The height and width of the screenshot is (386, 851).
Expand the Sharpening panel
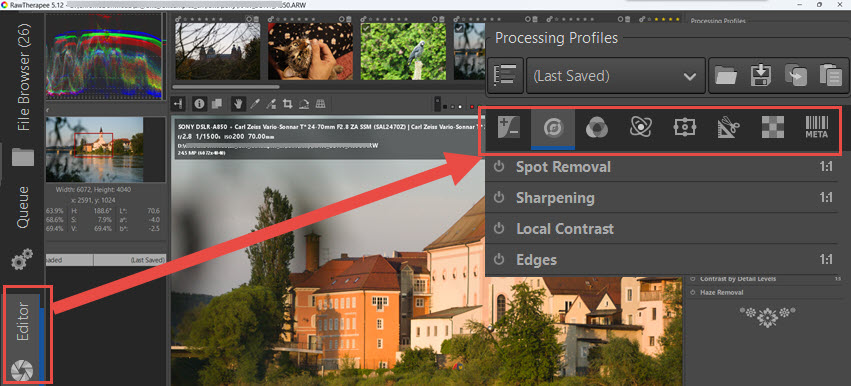point(555,198)
